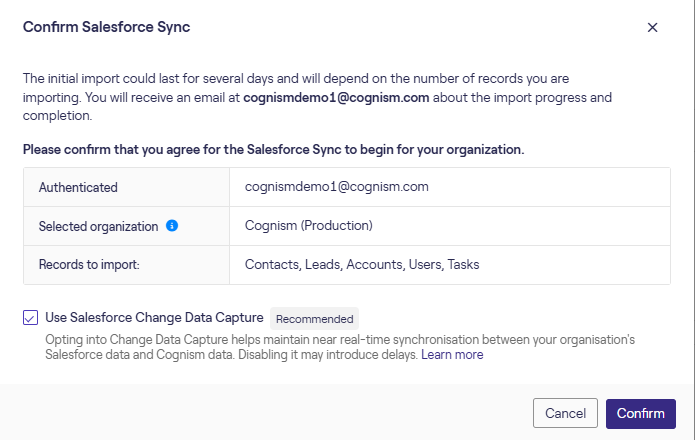Click the bold Please confirm agreement sentence
This screenshot has width=695, height=440.
tap(274, 149)
